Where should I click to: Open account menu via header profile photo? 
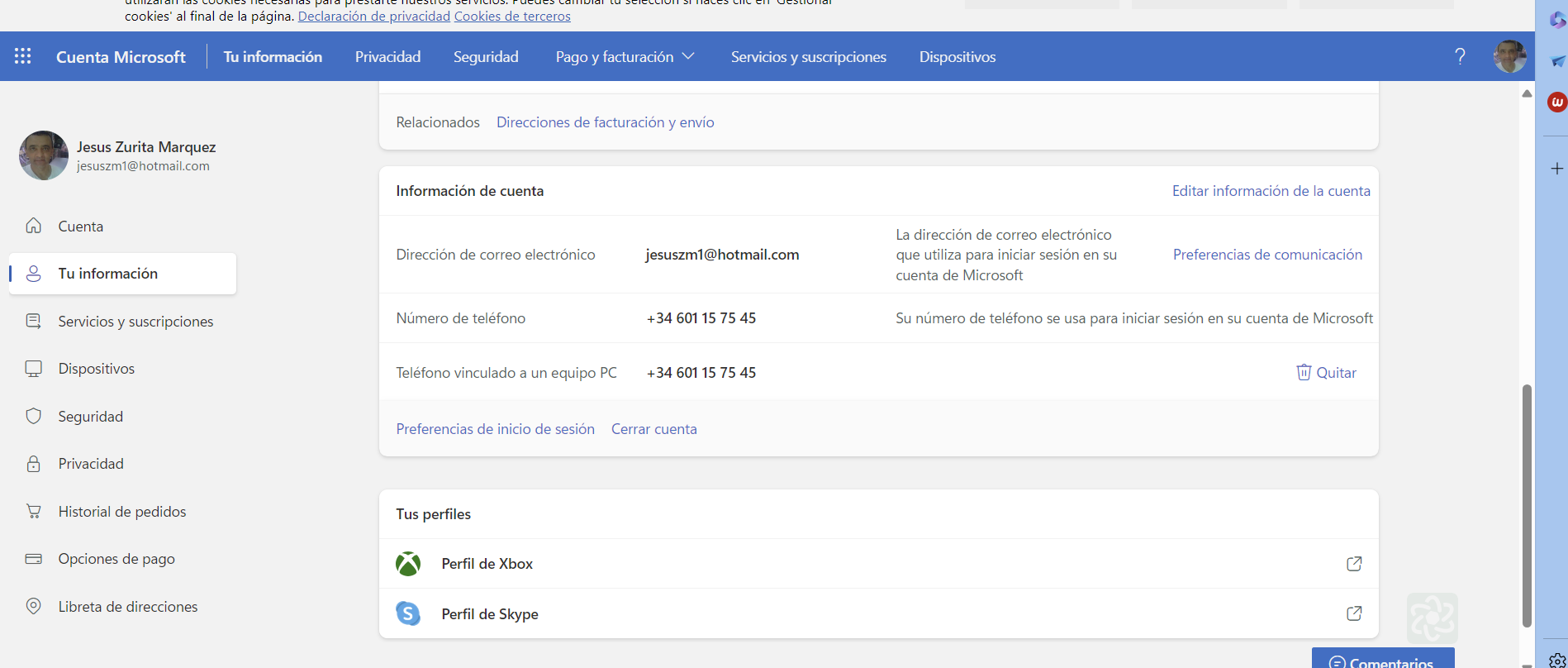(1509, 56)
